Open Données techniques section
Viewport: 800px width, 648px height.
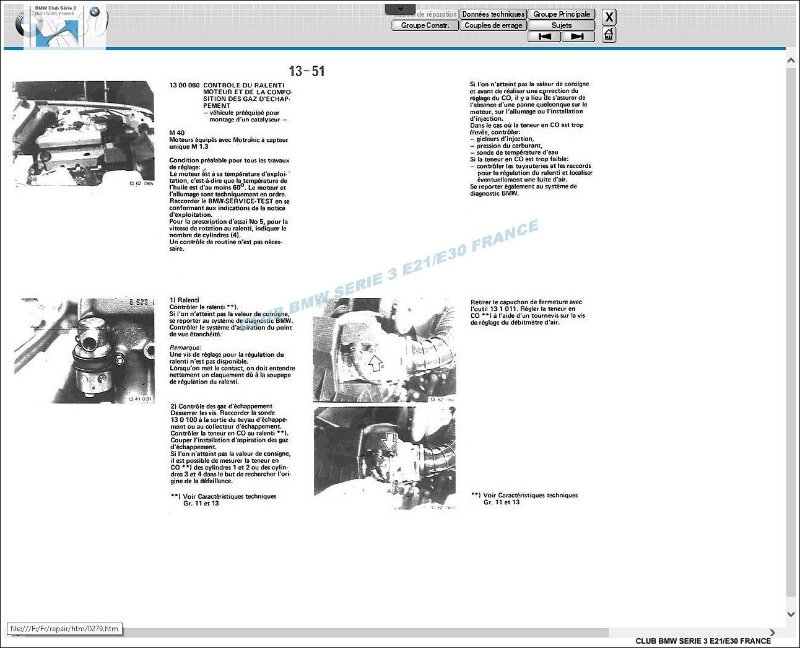coord(493,15)
